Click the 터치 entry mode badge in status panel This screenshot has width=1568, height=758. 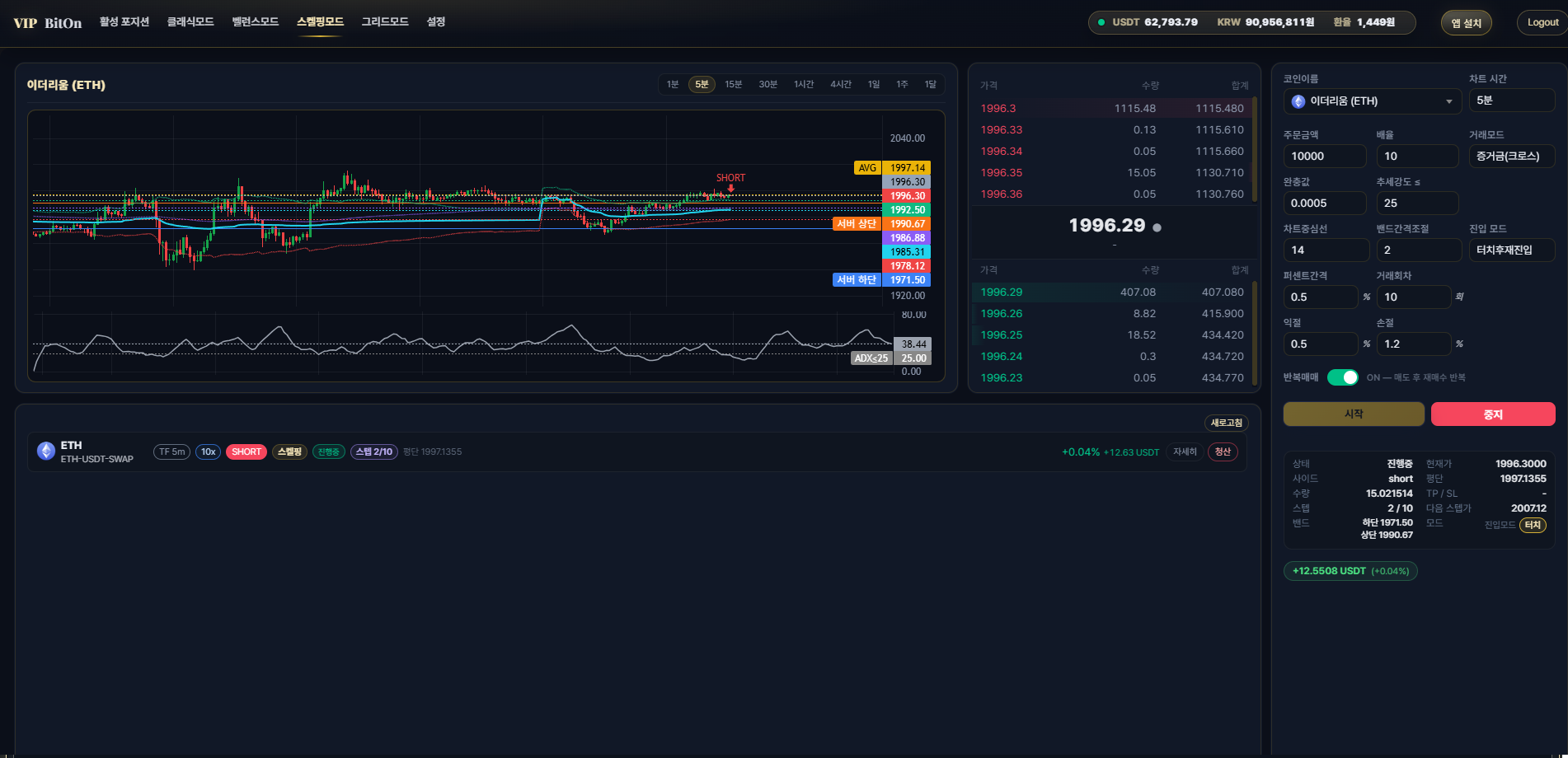click(x=1533, y=525)
